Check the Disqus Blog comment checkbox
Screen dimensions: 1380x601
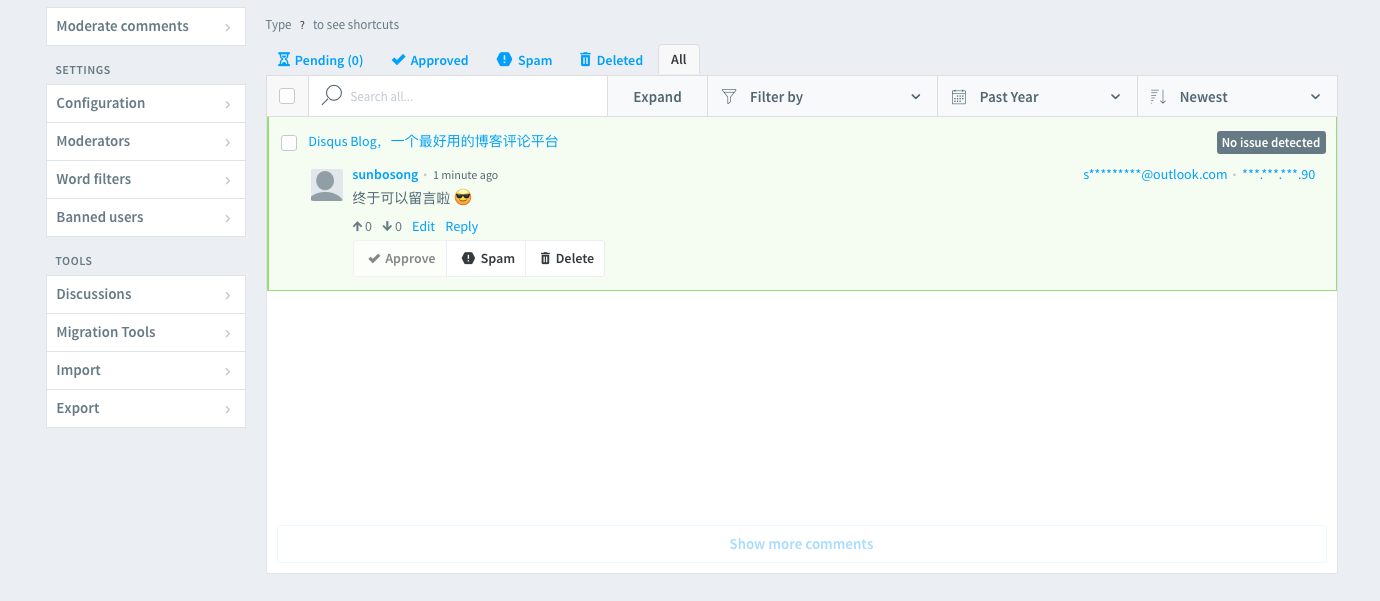click(289, 143)
